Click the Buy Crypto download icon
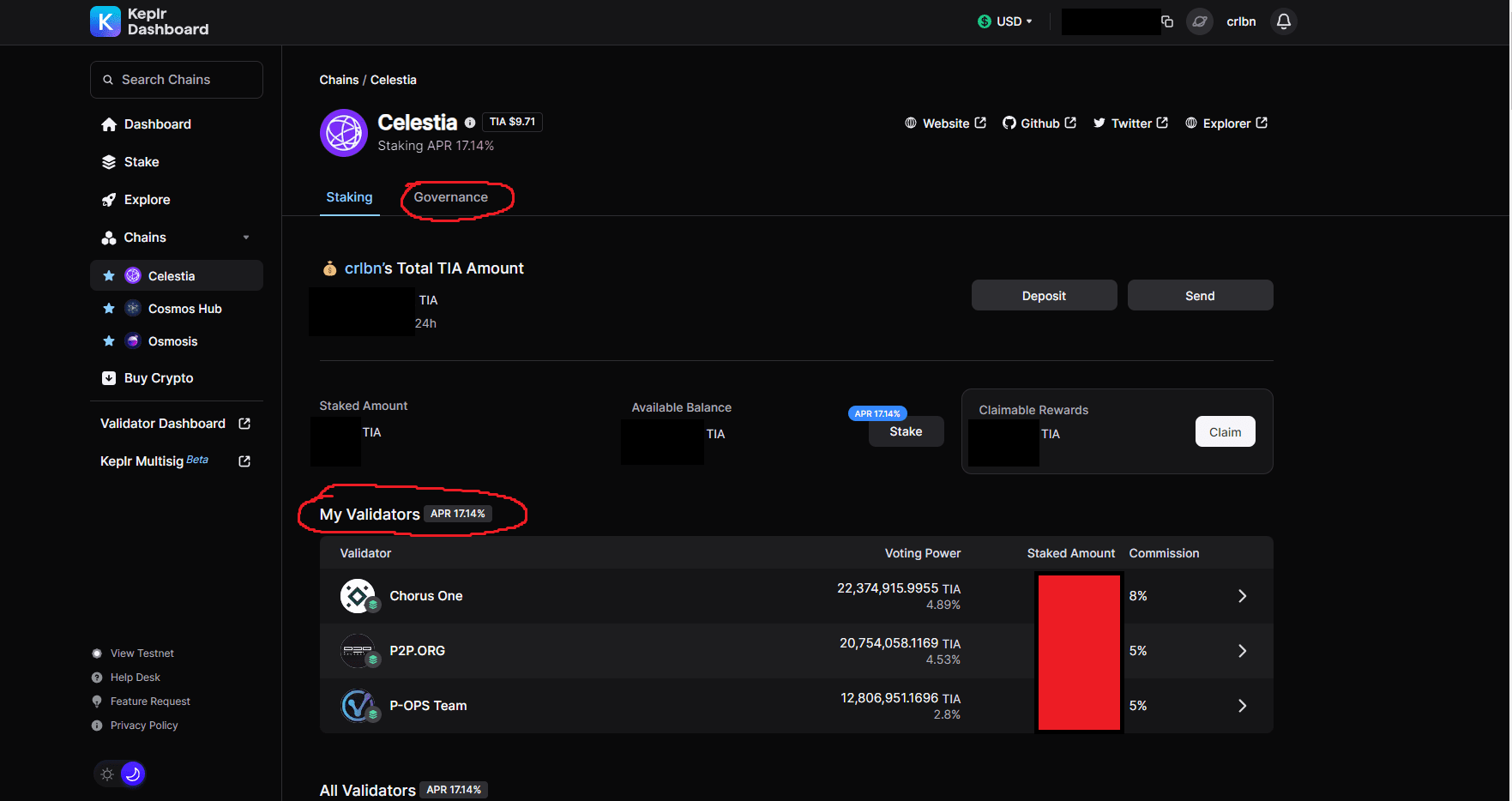 (109, 378)
